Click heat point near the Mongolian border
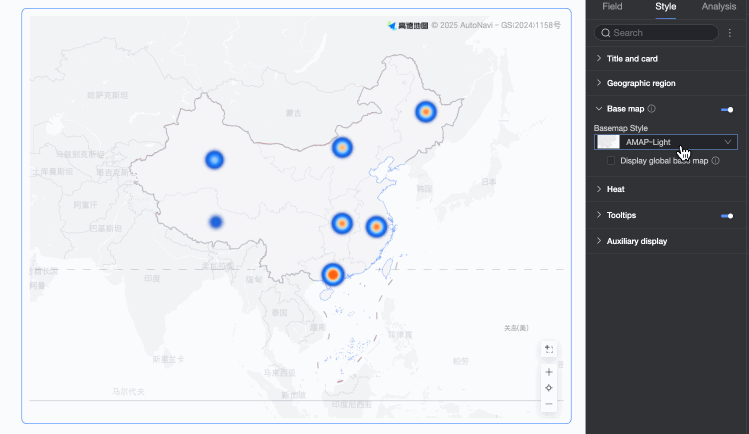749x434 pixels. tap(342, 148)
